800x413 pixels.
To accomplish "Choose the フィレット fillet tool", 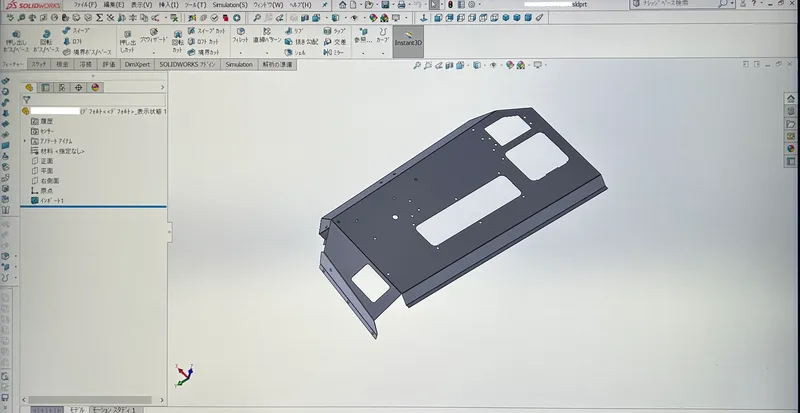I will pyautogui.click(x=240, y=35).
